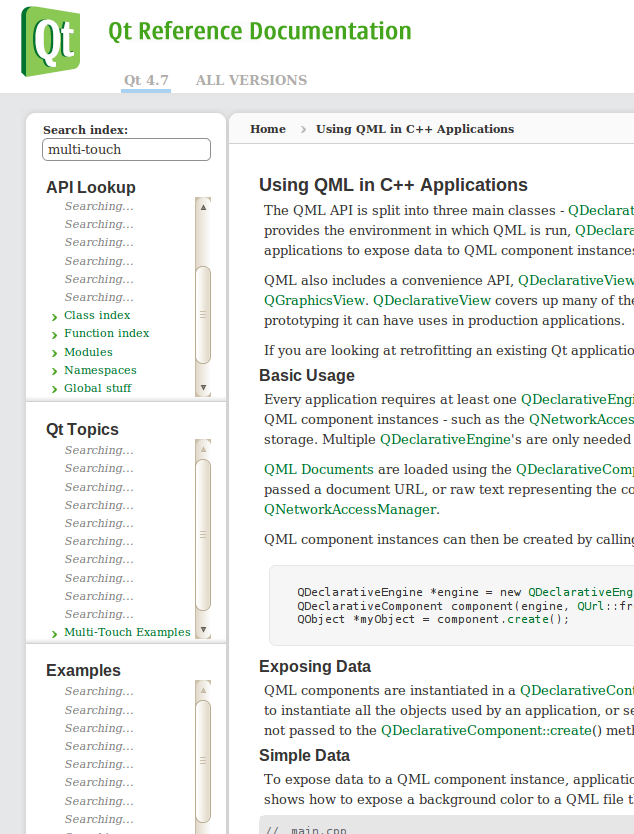Viewport: 634px width, 834px height.
Task: Go to Home breadcrumb
Action: 268,129
